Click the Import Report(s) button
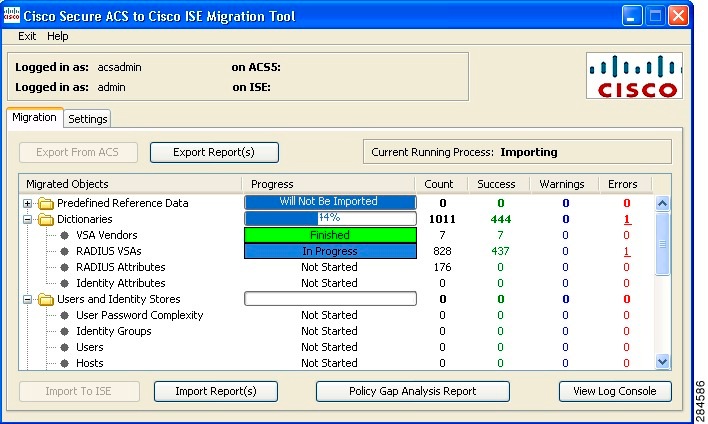 pos(216,391)
